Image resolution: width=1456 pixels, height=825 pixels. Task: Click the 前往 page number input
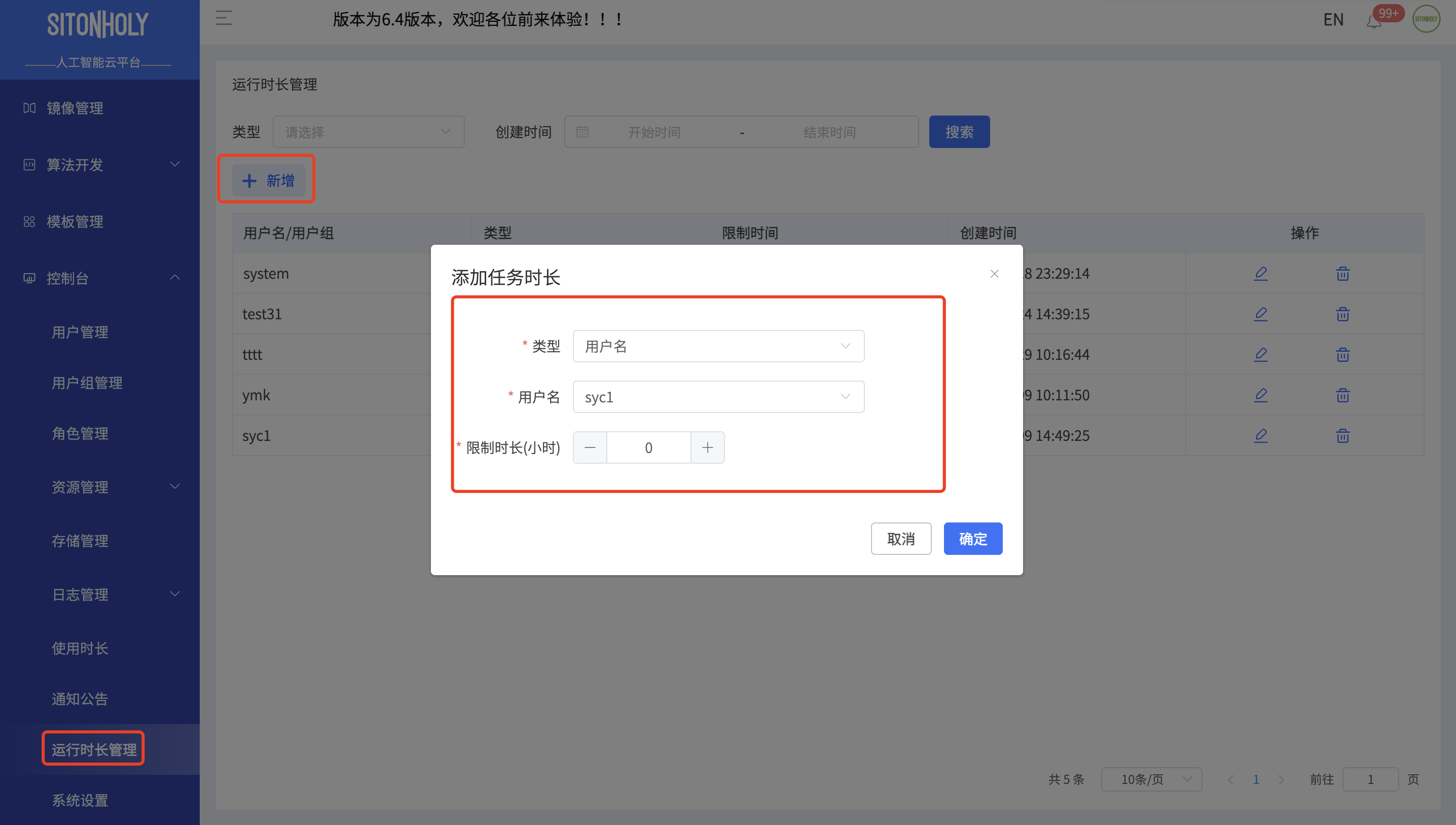pos(1370,780)
